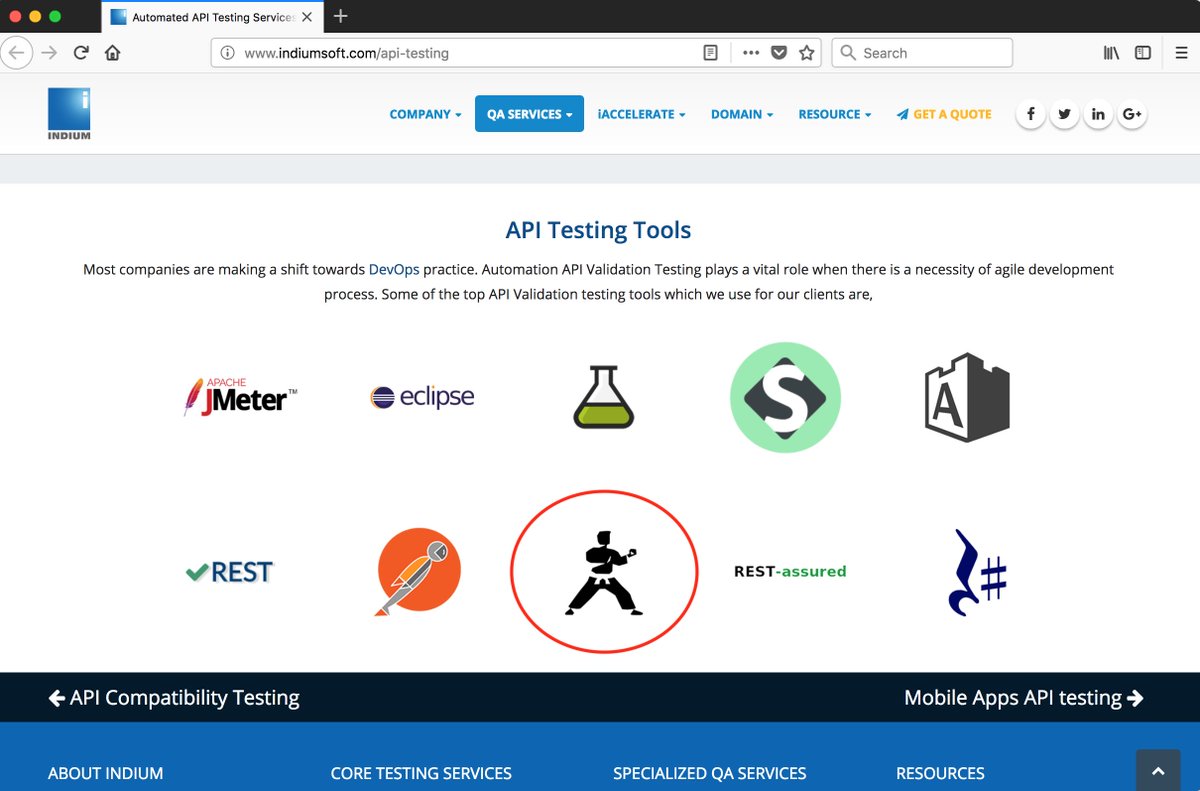Click the Apache JMeter logo
Image resolution: width=1200 pixels, height=791 pixels.
tap(240, 397)
